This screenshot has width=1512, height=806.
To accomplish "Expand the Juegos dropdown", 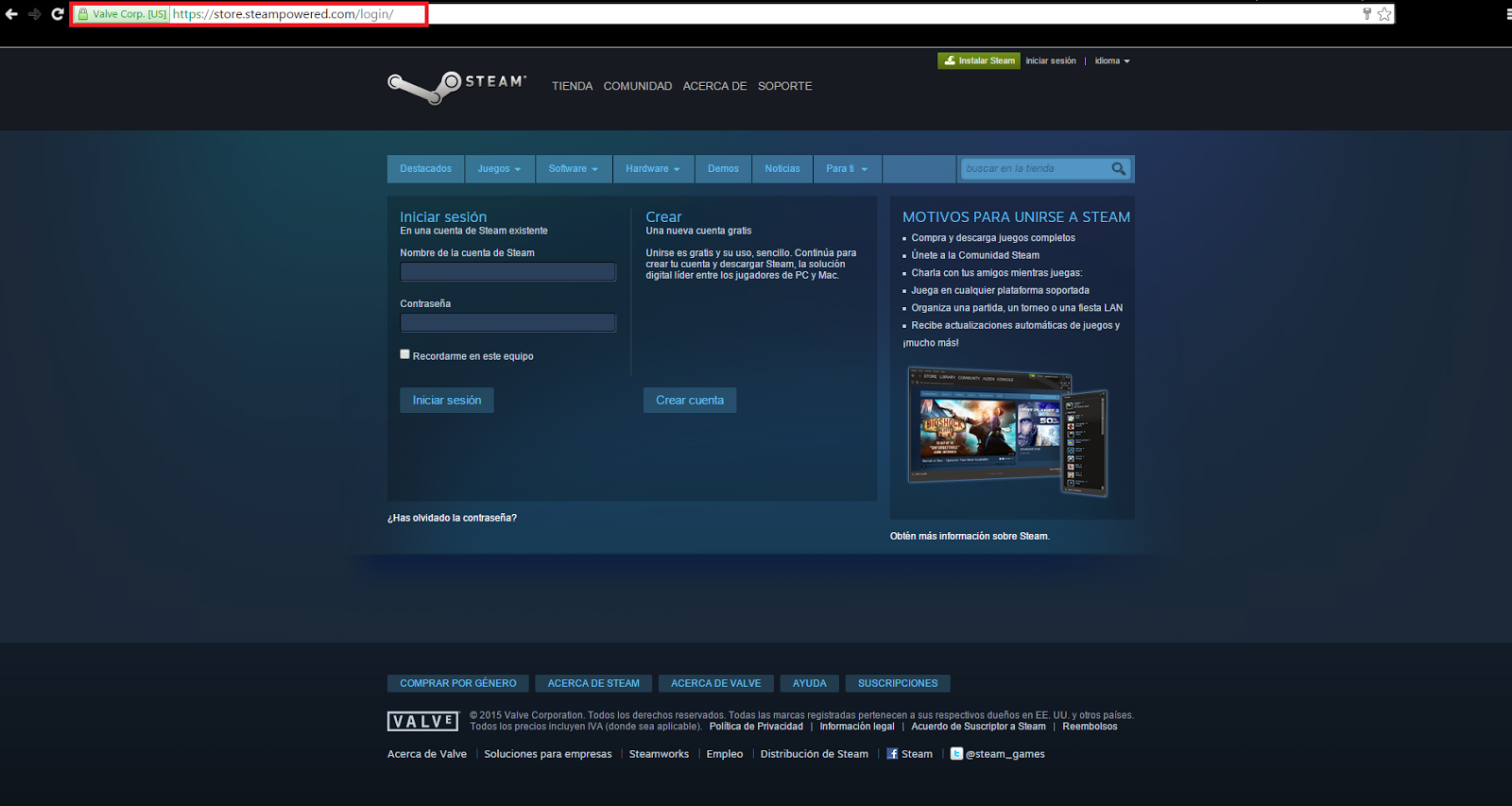I will click(x=499, y=169).
